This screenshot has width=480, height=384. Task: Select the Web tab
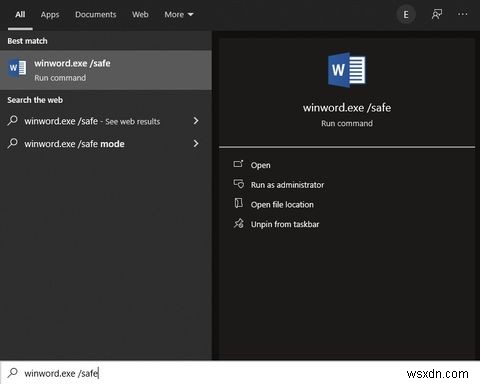click(140, 15)
